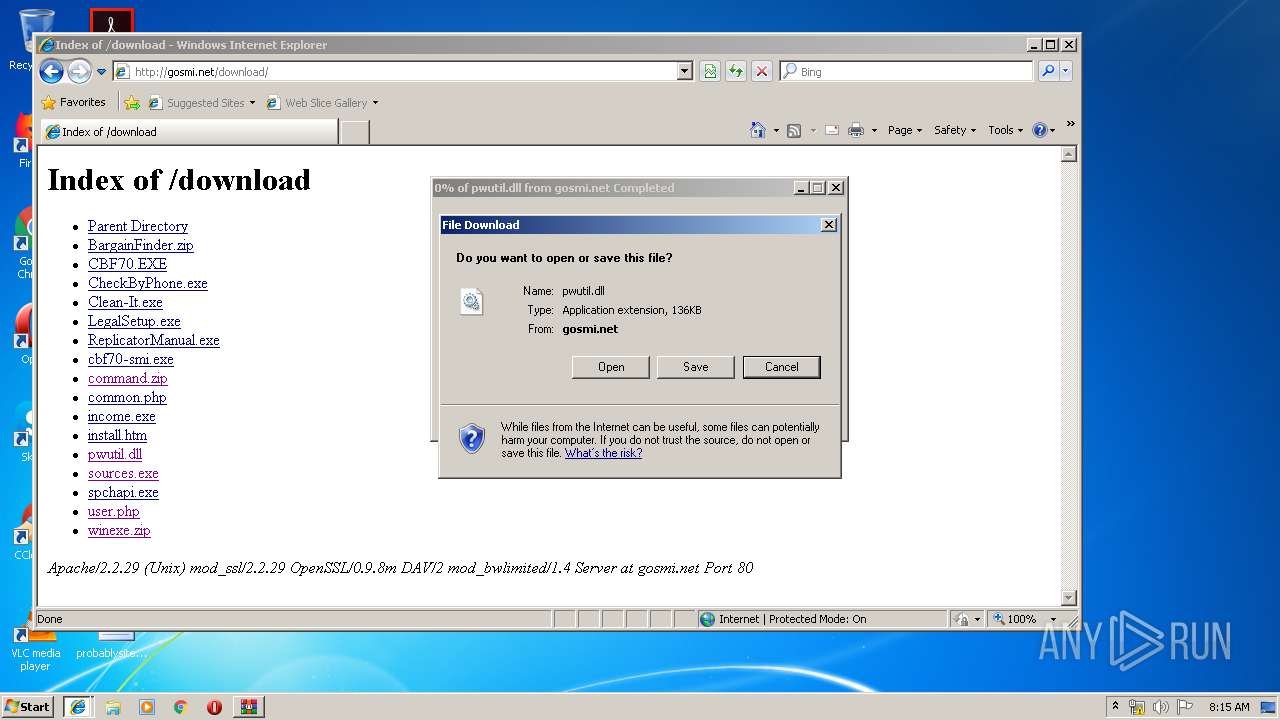Click the Refresh page icon

coord(736,71)
